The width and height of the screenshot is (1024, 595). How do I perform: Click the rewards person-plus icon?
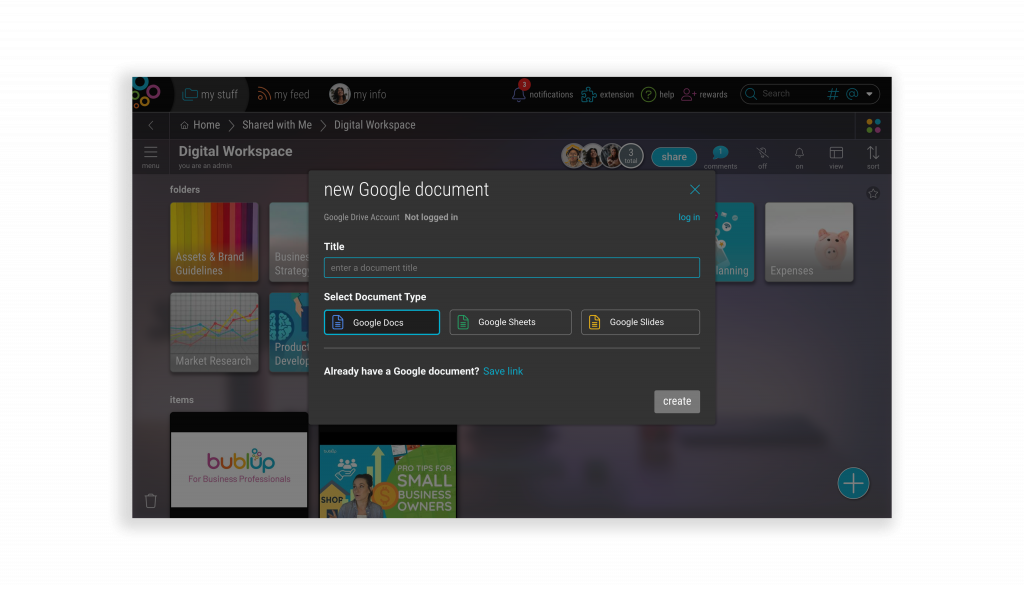(688, 94)
